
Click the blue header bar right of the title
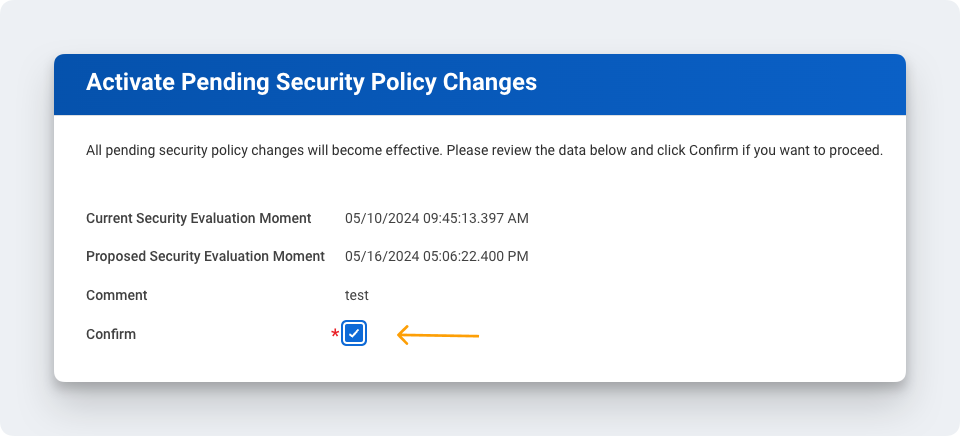(720, 82)
